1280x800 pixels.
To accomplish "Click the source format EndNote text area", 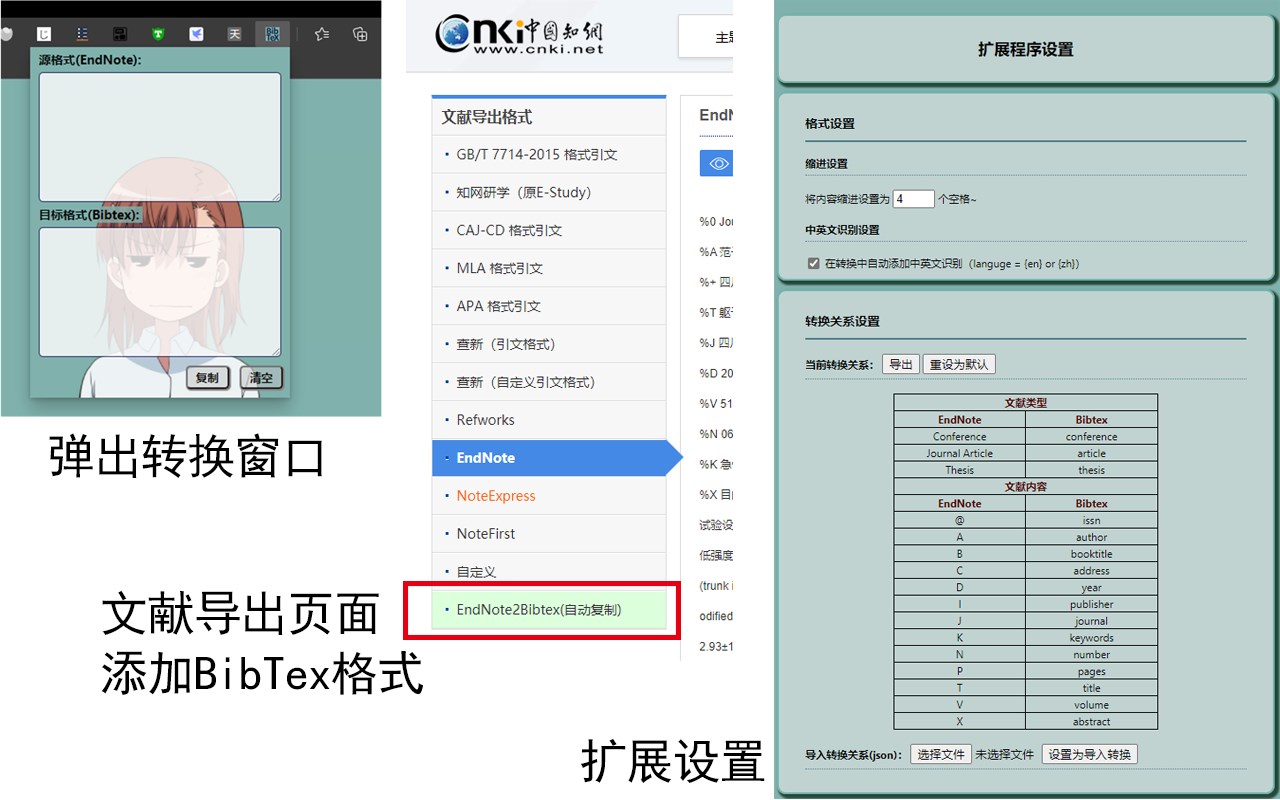I will point(160,137).
